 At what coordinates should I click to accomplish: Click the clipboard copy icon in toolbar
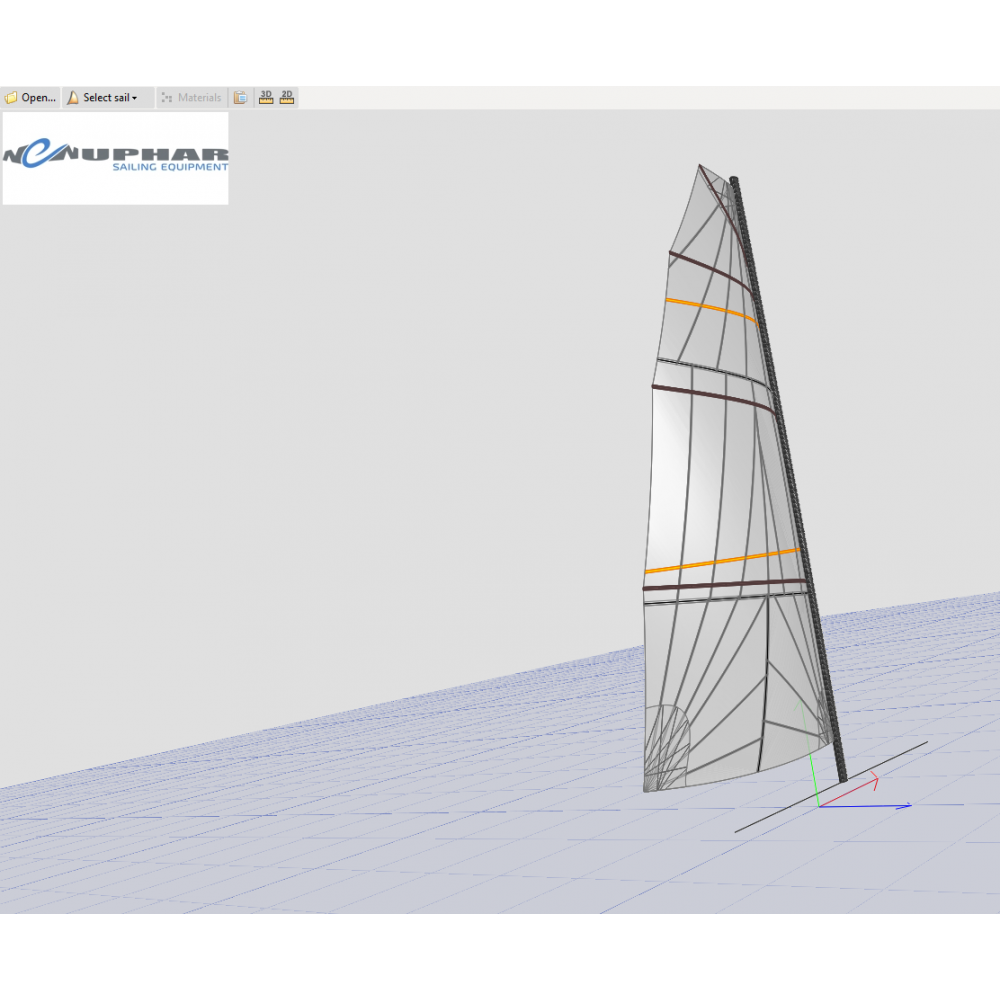coord(240,98)
